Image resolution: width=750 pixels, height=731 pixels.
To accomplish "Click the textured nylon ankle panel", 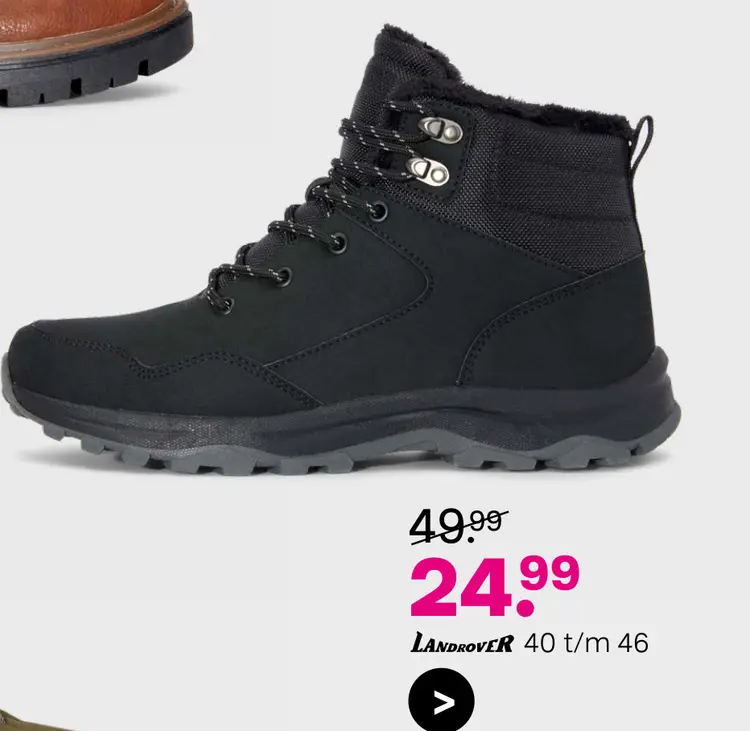I will click(x=550, y=191).
